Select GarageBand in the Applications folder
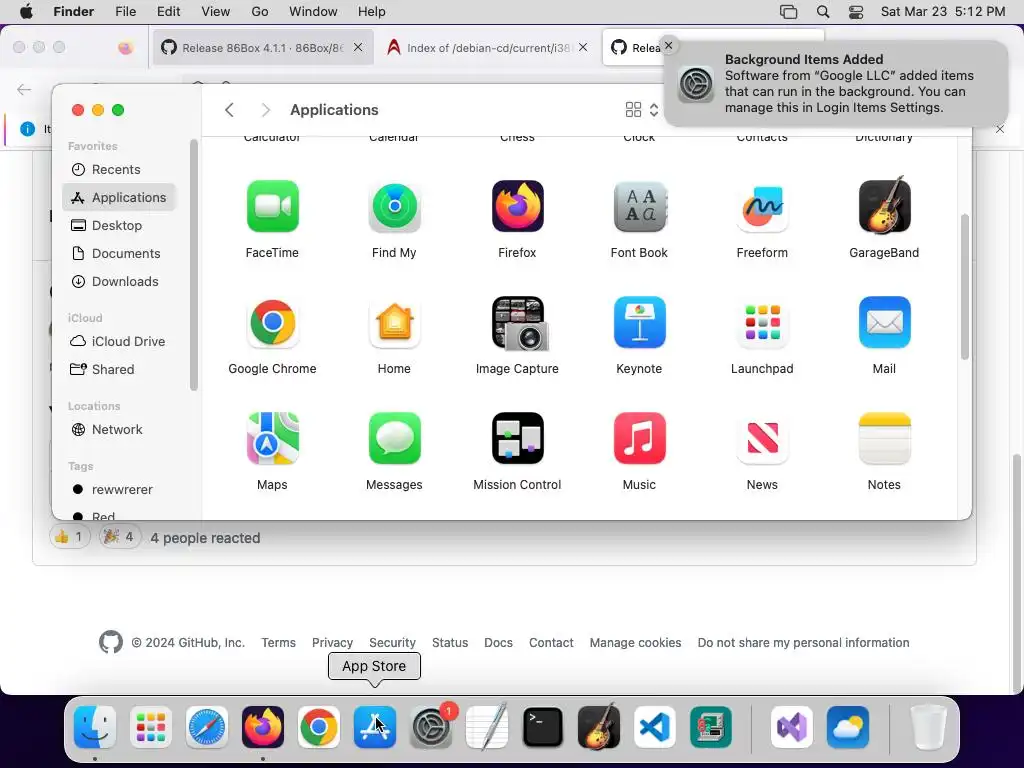This screenshot has width=1024, height=768. (884, 205)
